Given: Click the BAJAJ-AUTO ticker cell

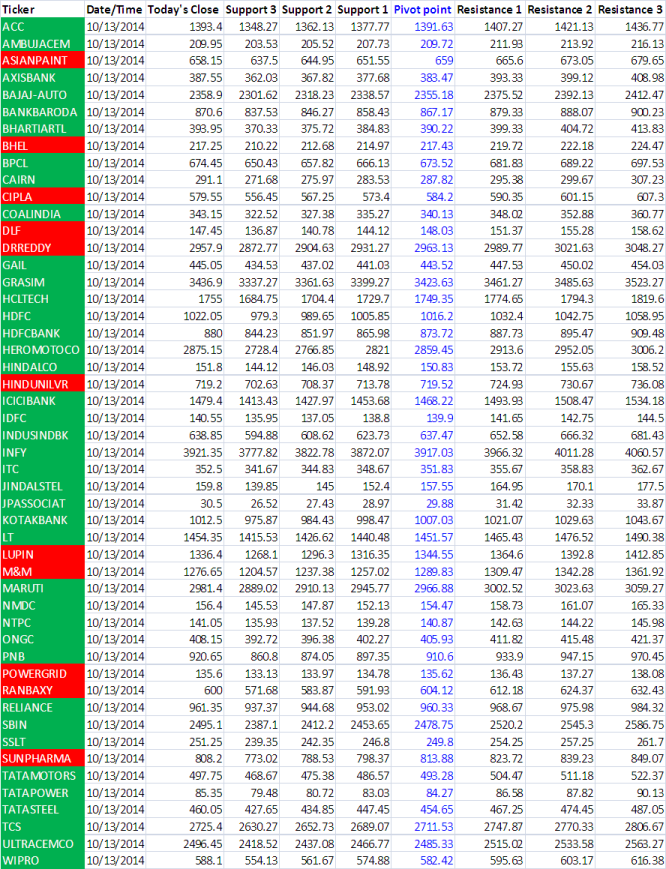Looking at the screenshot, I should point(43,95).
